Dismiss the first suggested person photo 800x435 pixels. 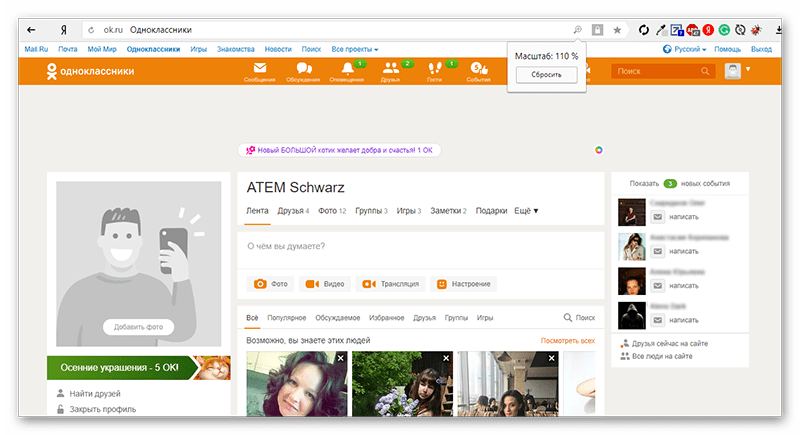coord(341,358)
